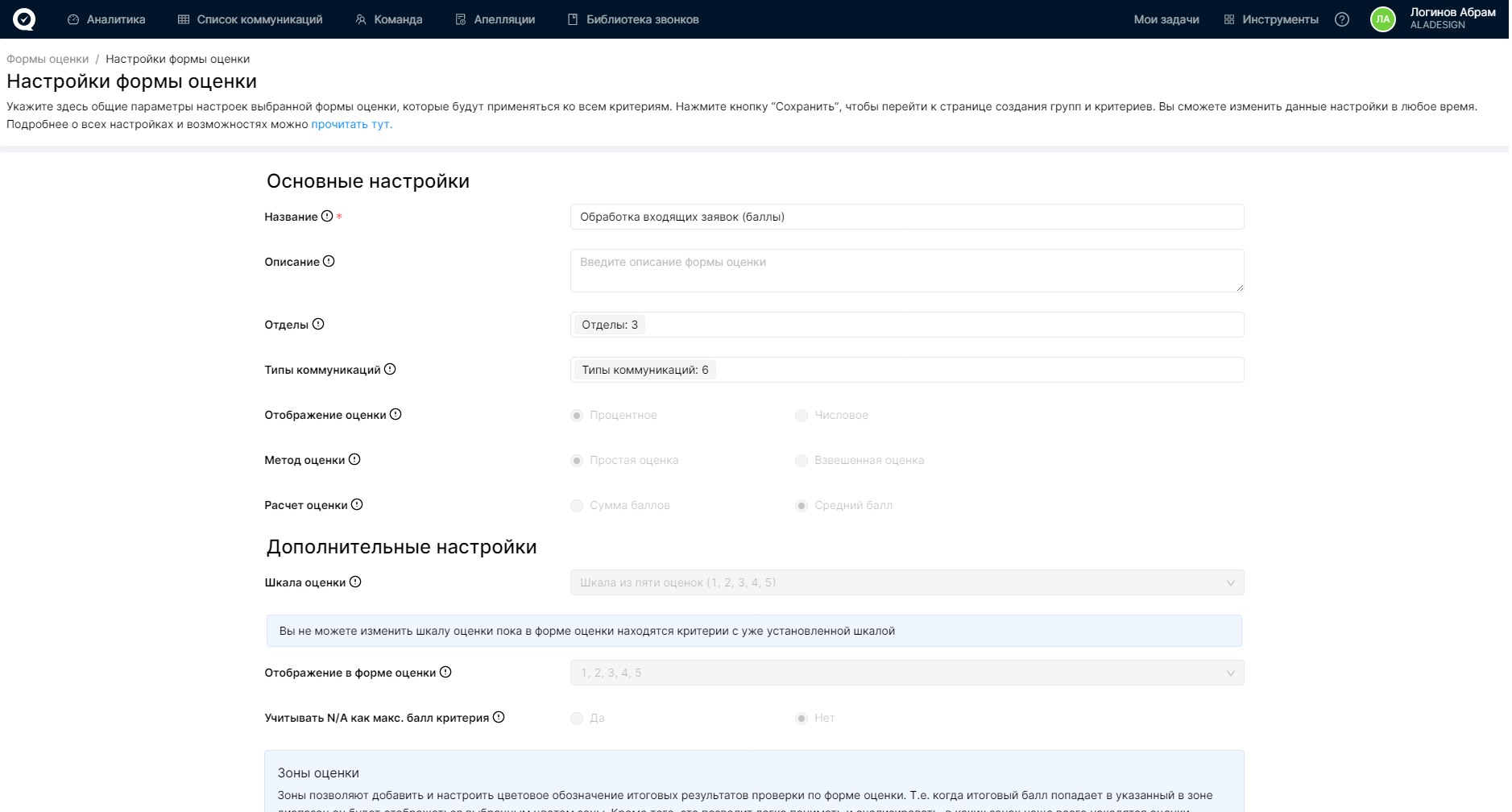Show info tooltip next to Типы коммуникаций
Screen dimensions: 1512x812
click(x=390, y=369)
